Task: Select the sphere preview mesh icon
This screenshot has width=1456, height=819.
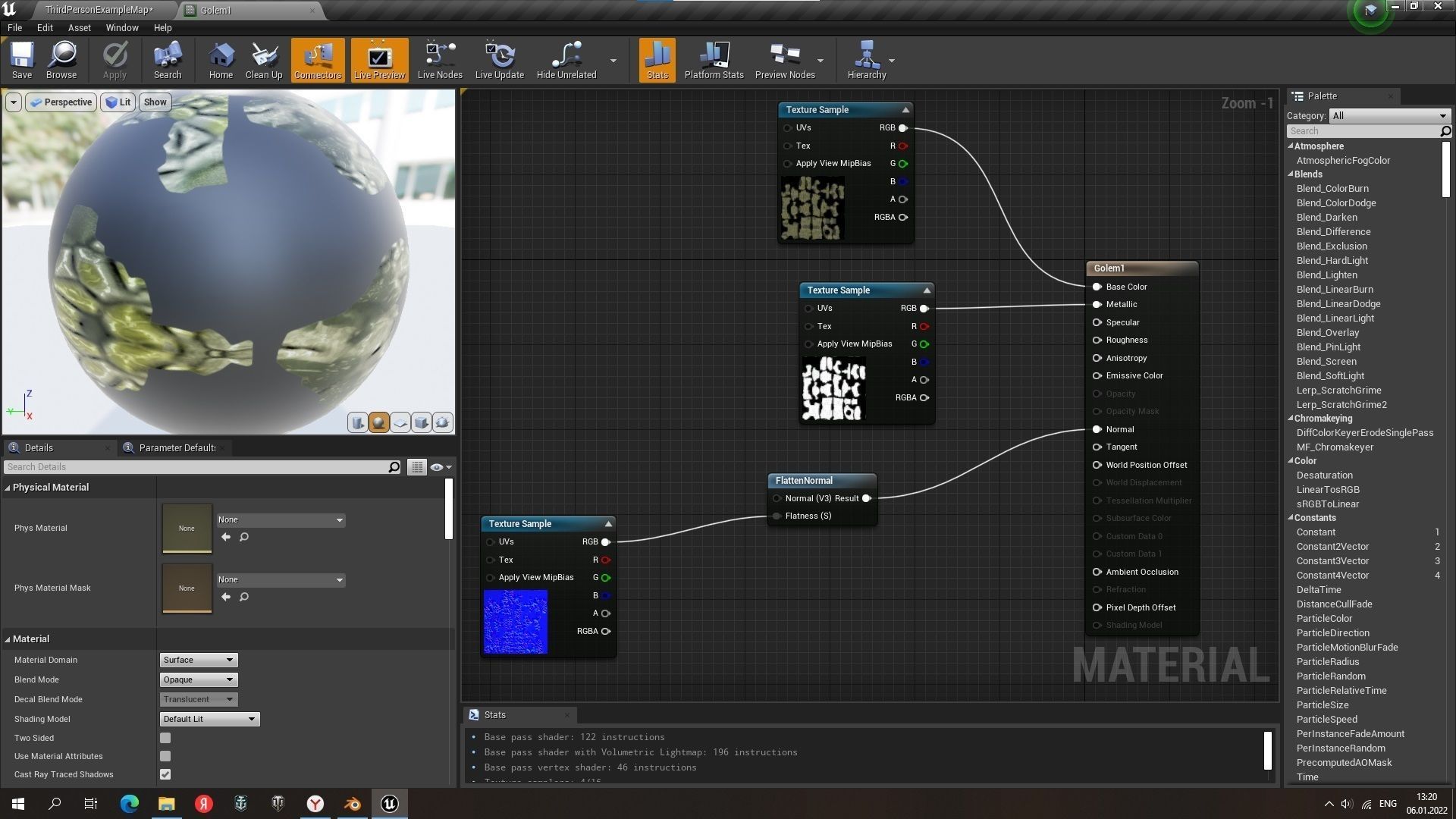Action: [x=378, y=422]
